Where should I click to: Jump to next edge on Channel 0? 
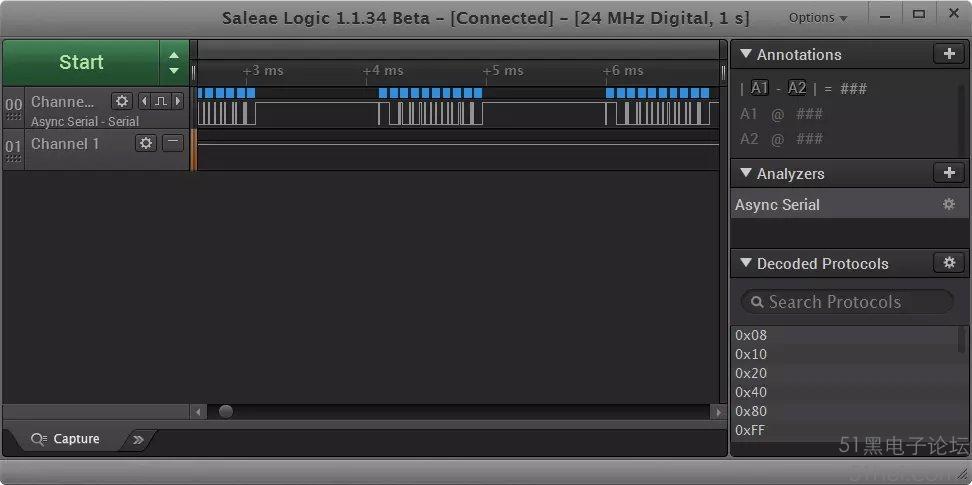click(x=177, y=101)
